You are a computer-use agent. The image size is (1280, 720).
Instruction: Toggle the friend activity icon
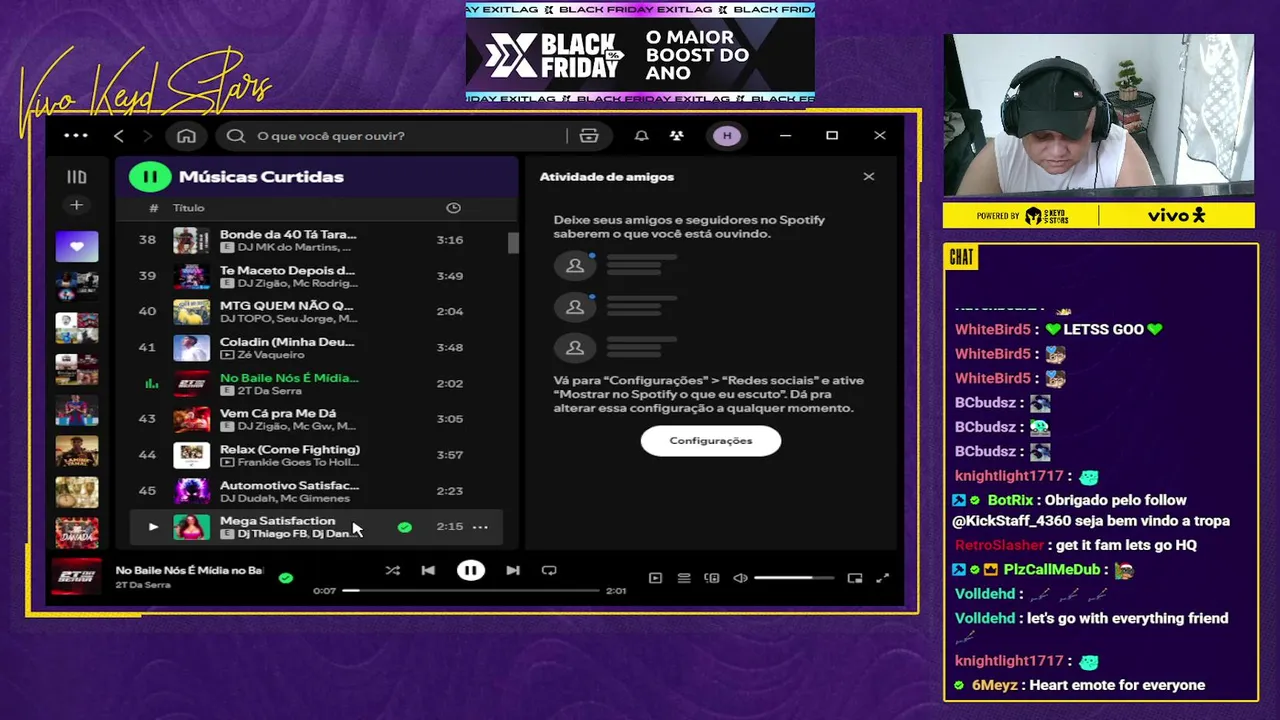pos(677,136)
